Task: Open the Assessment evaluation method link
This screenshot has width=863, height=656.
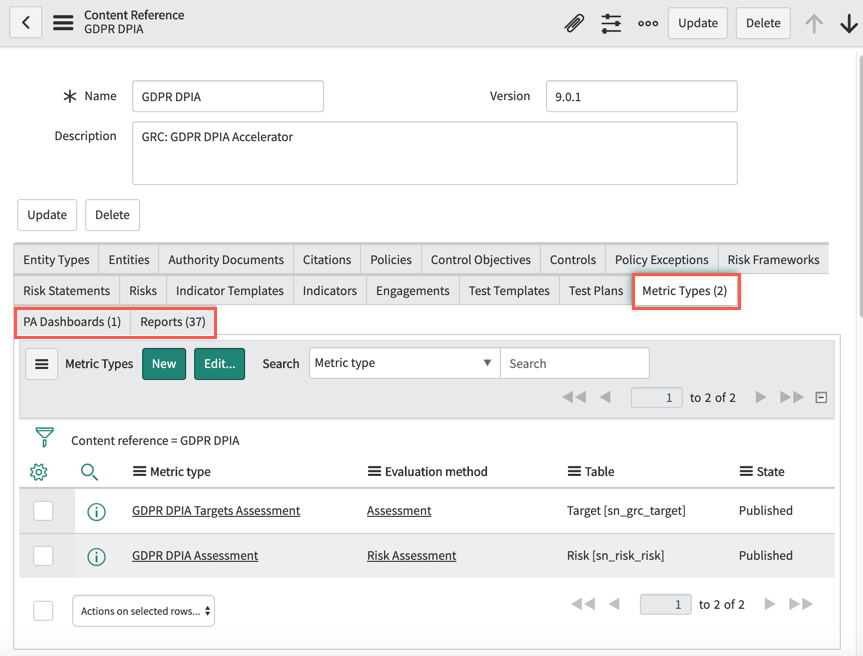Action: [x=399, y=511]
